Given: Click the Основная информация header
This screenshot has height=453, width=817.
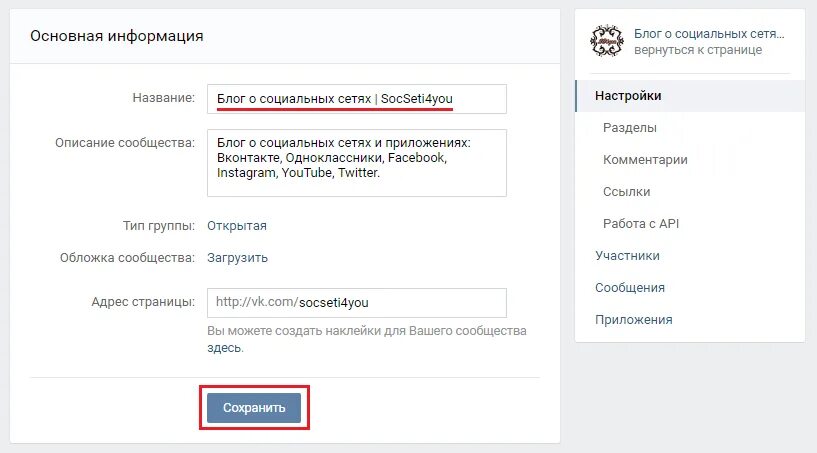Looking at the screenshot, I should (117, 36).
